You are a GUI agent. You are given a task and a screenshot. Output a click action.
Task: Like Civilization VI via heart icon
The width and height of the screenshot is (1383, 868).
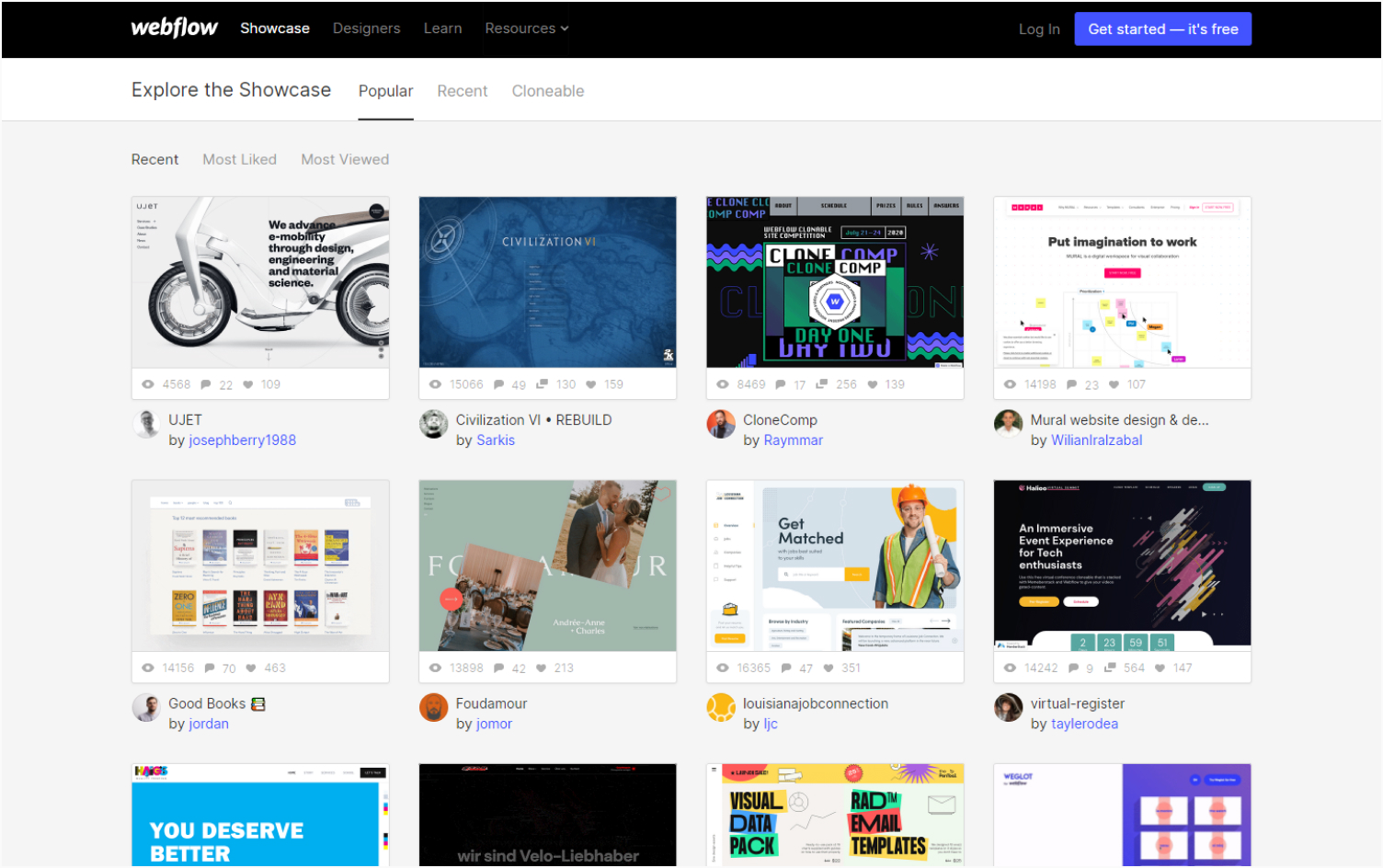591,384
